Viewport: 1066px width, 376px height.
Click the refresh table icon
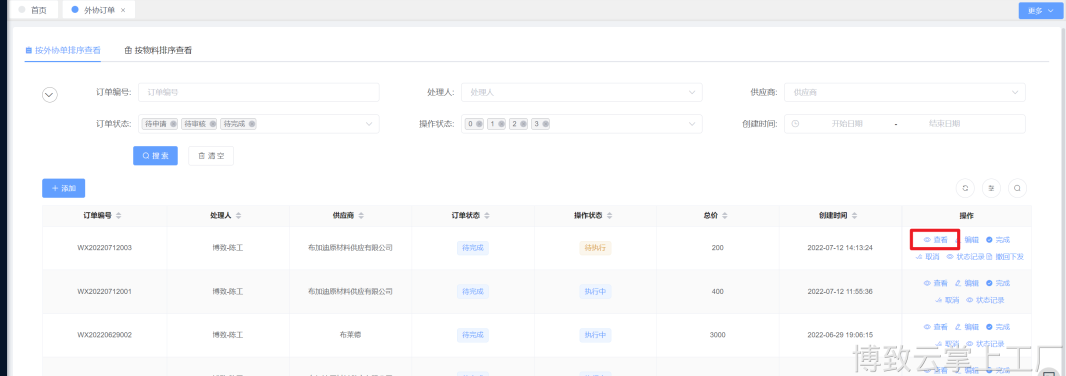pos(965,188)
